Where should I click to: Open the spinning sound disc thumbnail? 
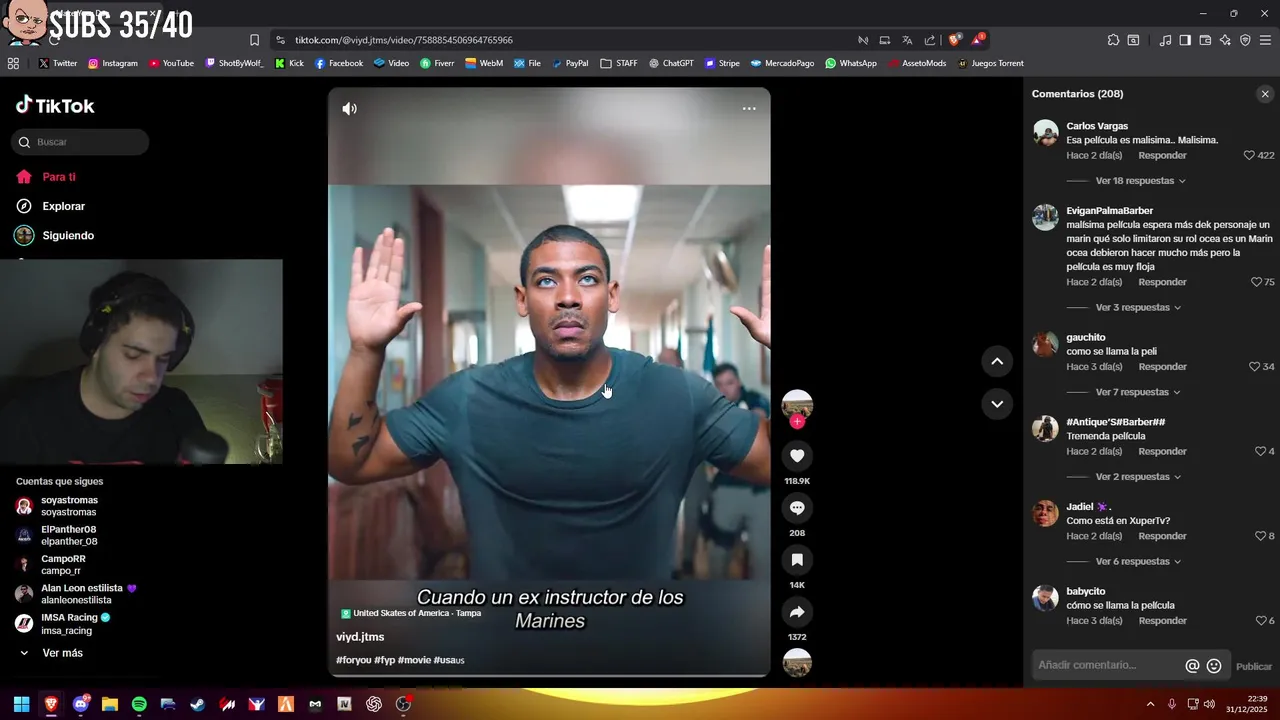[x=797, y=663]
